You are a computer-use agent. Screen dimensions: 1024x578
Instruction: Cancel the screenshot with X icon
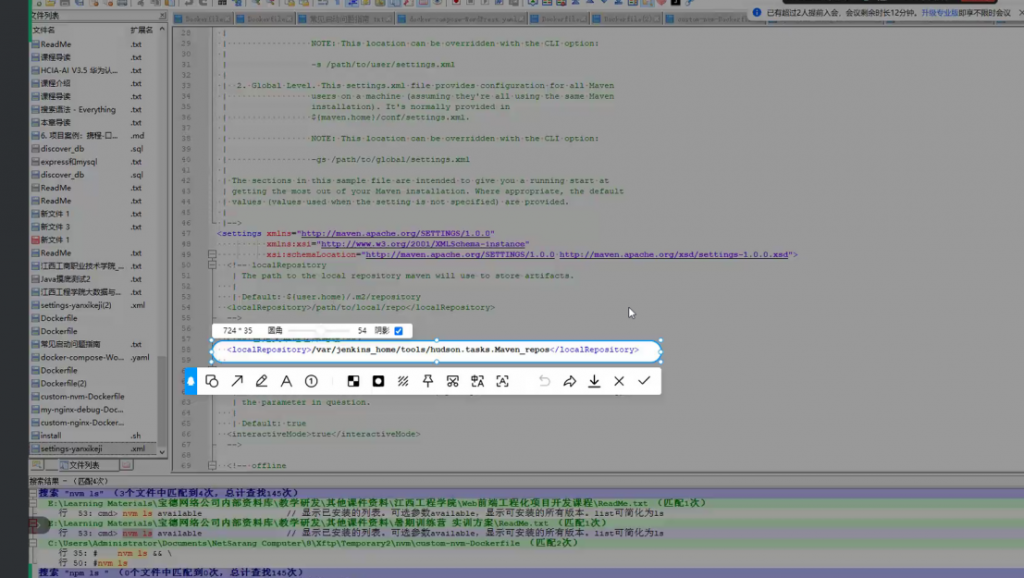(619, 381)
